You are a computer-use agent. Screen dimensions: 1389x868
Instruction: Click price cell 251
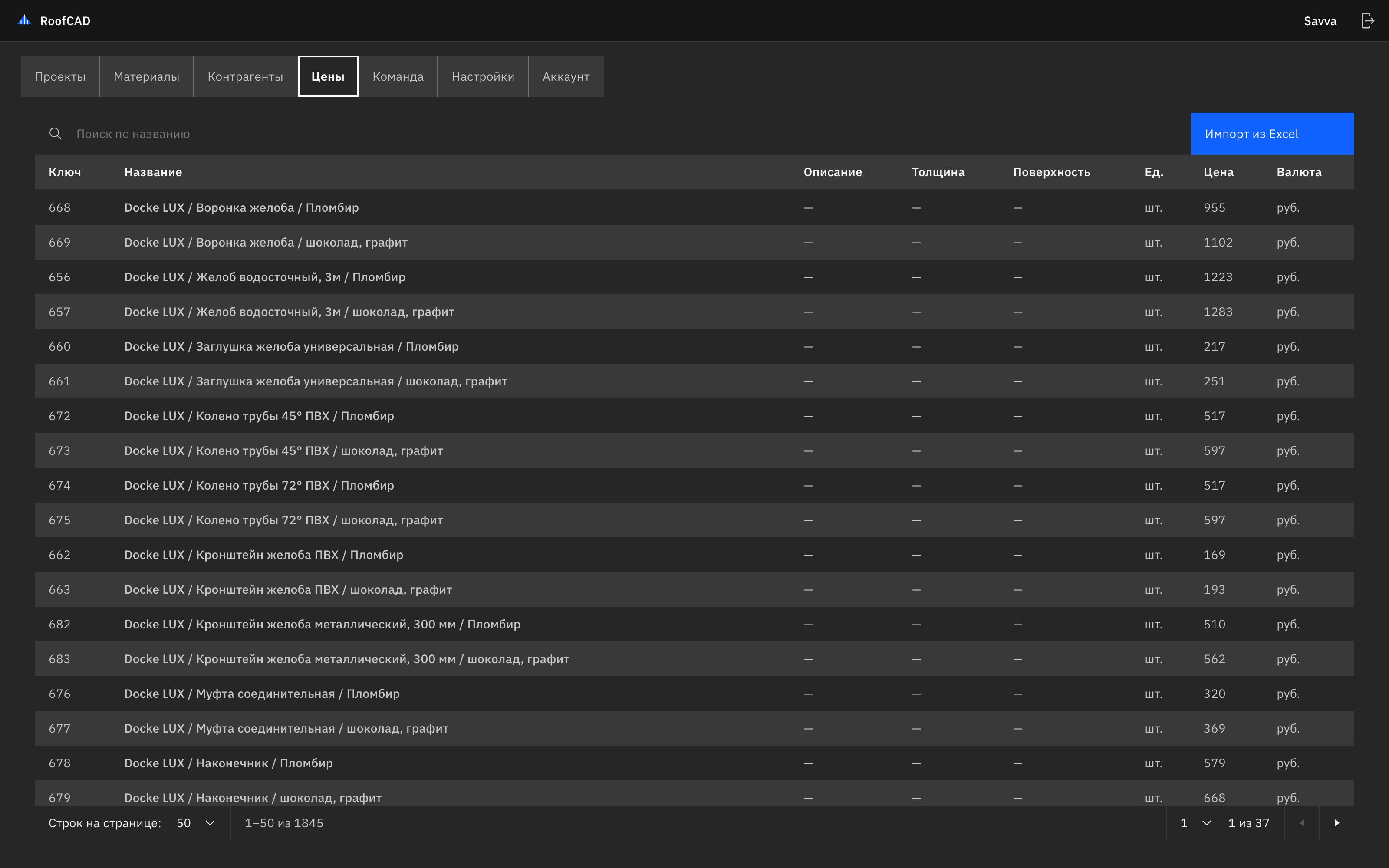1215,381
